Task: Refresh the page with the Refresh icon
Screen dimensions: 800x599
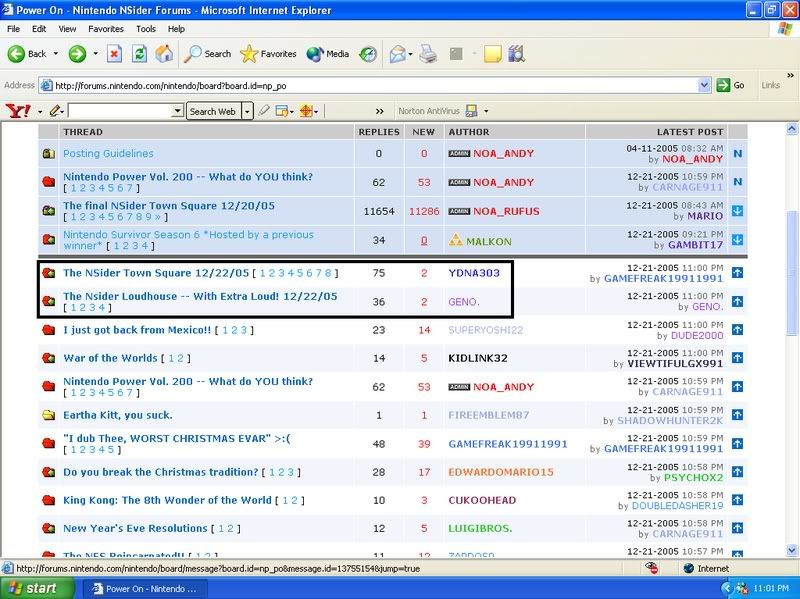Action: [x=139, y=54]
